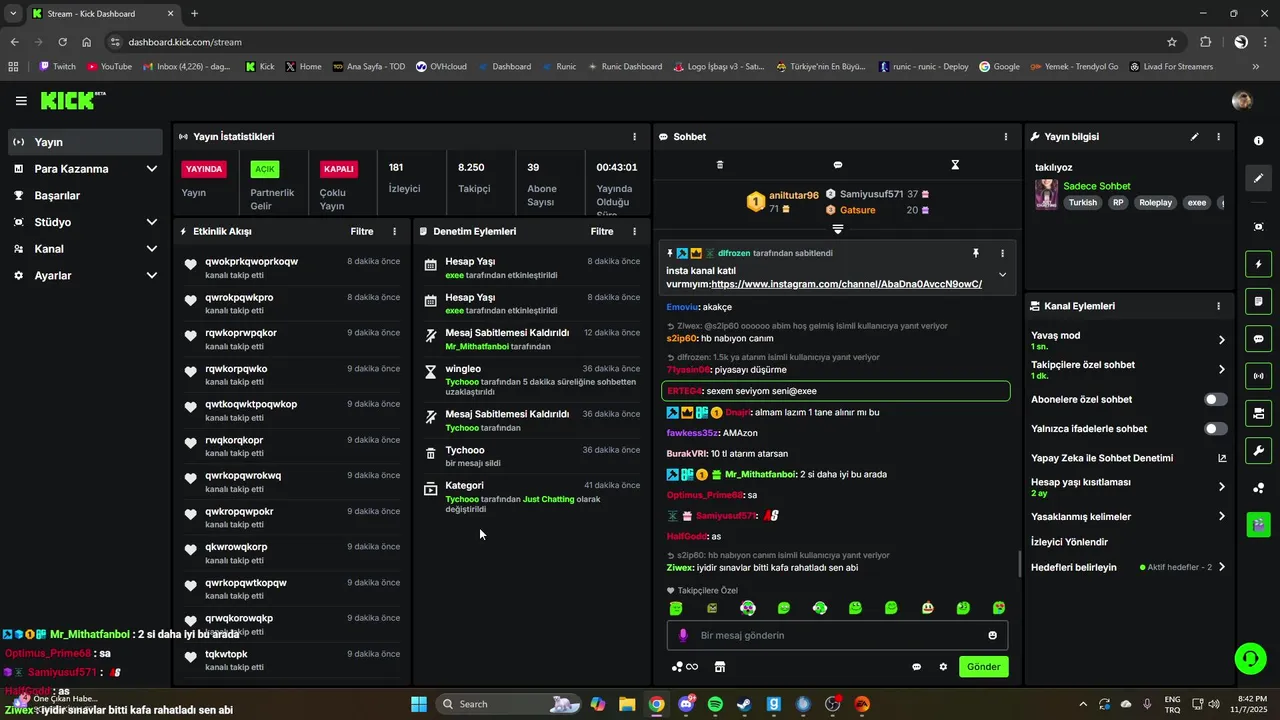Open Hesap yaşı kısıtlaması arrow
Image resolution: width=1280 pixels, height=720 pixels.
click(1221, 487)
